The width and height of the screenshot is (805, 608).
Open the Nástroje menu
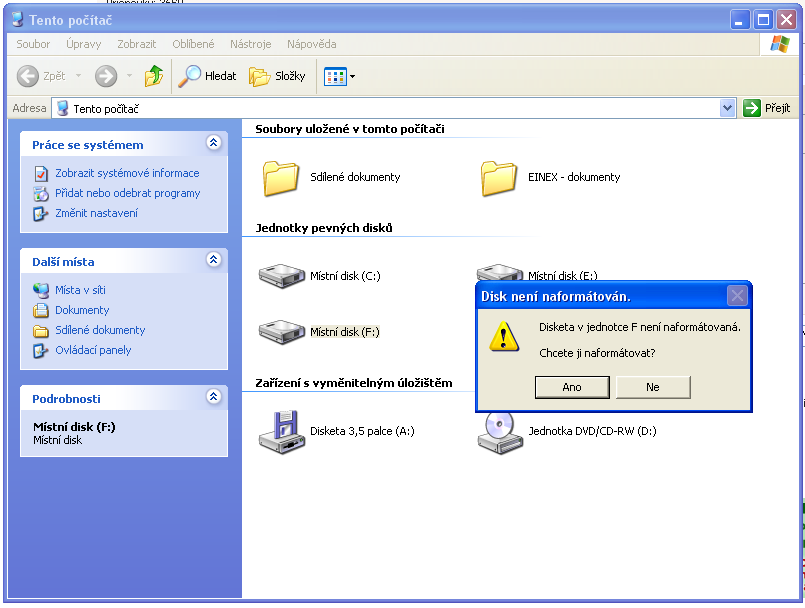pos(250,44)
